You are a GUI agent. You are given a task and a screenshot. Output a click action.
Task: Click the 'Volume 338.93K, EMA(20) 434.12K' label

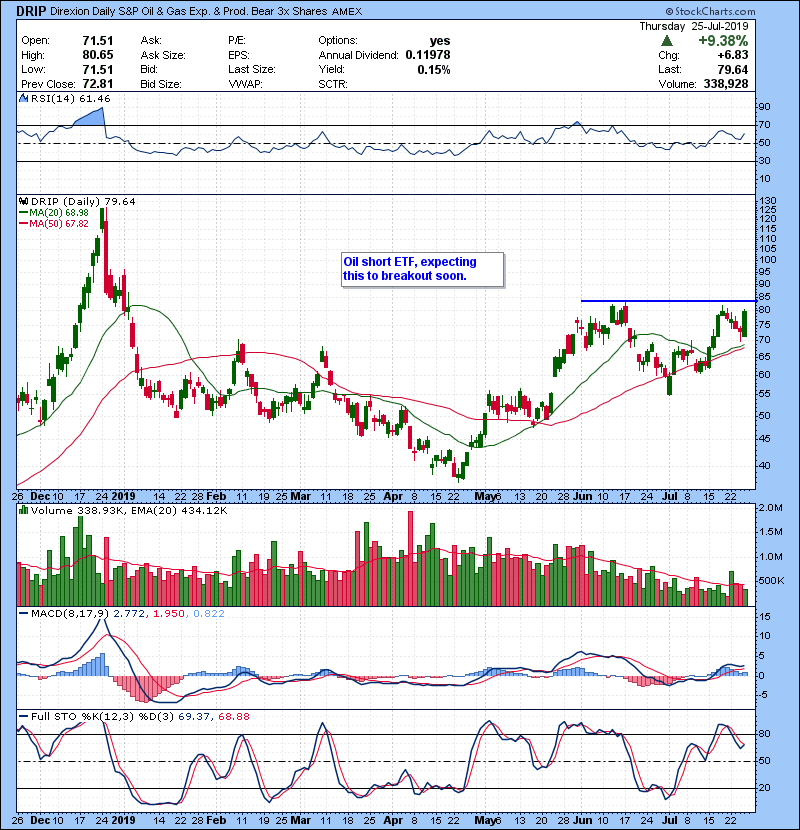[129, 510]
